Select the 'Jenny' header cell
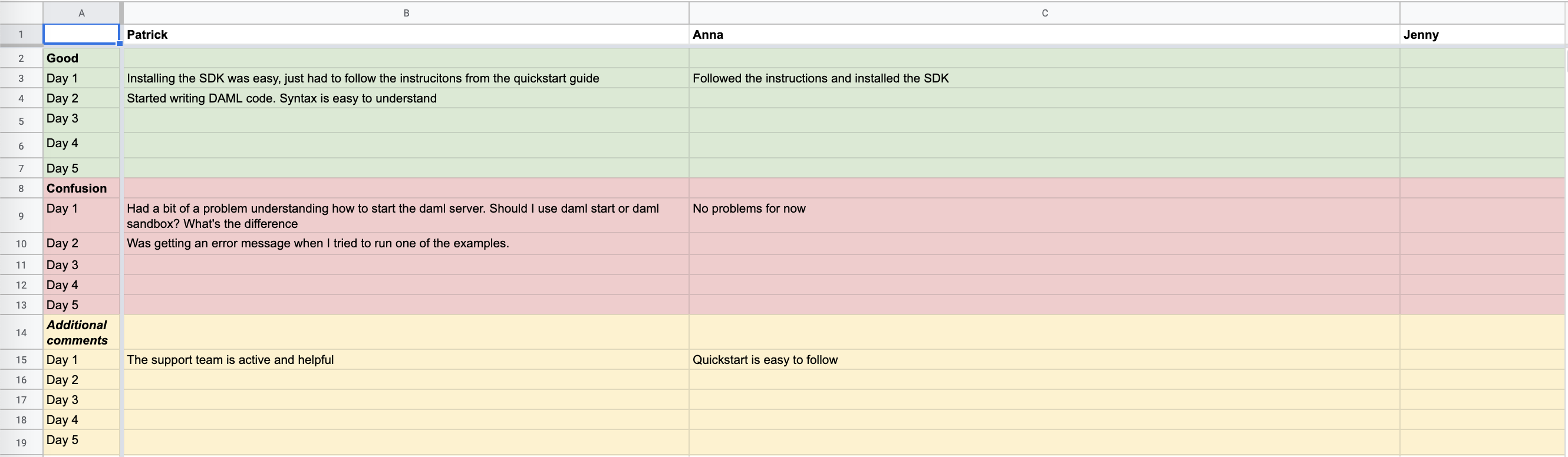This screenshot has width=1568, height=457. click(1483, 34)
